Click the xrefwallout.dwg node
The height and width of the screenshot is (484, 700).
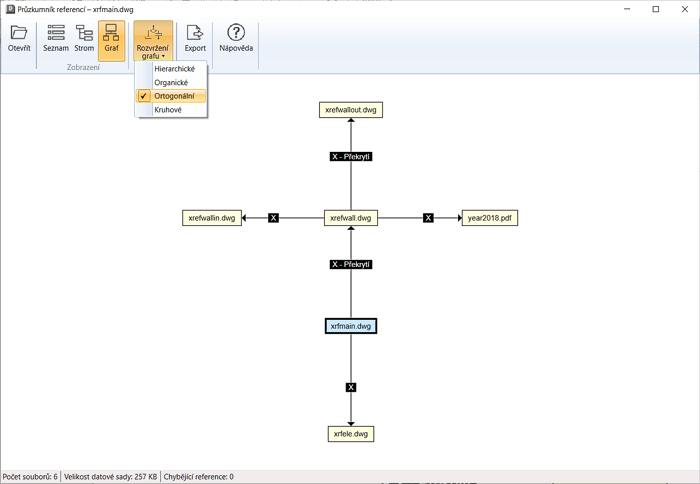(x=351, y=110)
